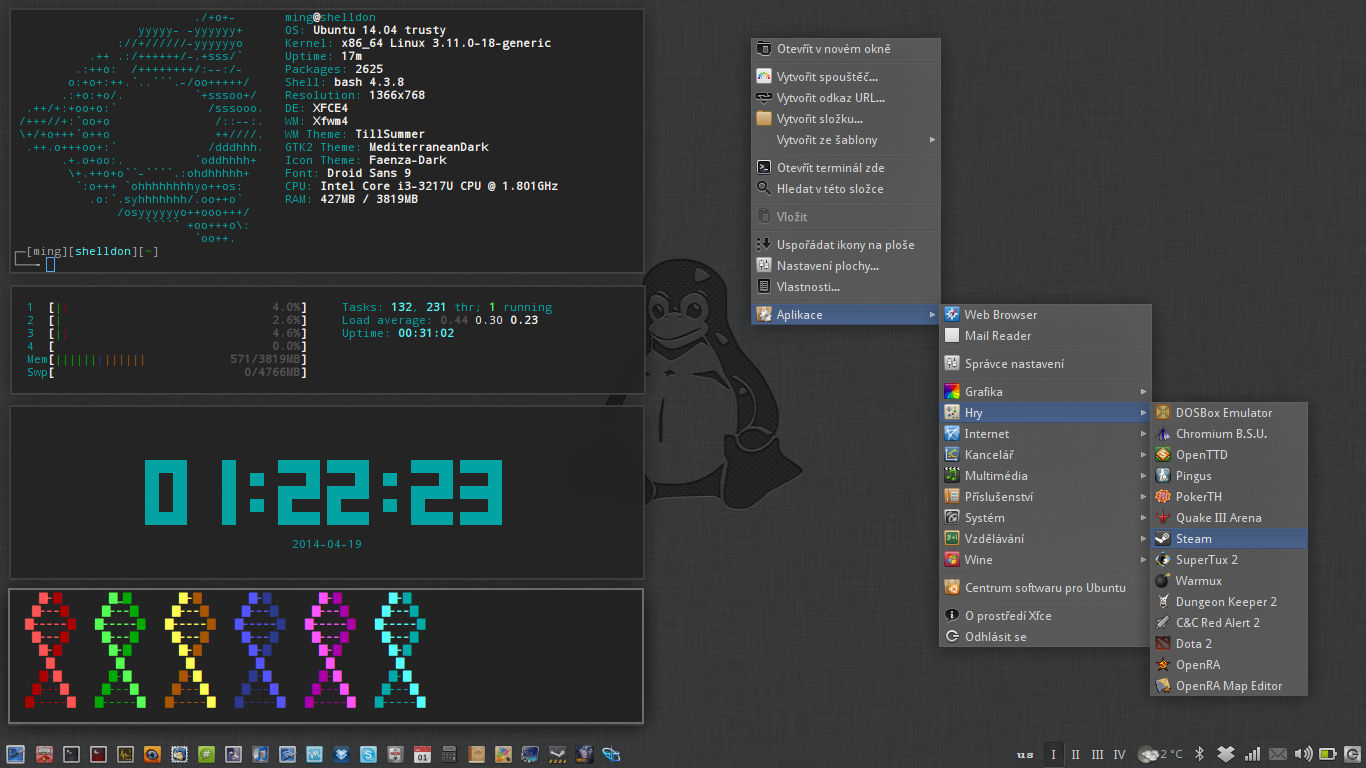Open the calculator launcher in the panel
Image resolution: width=1366 pixels, height=768 pixels.
coord(449,754)
